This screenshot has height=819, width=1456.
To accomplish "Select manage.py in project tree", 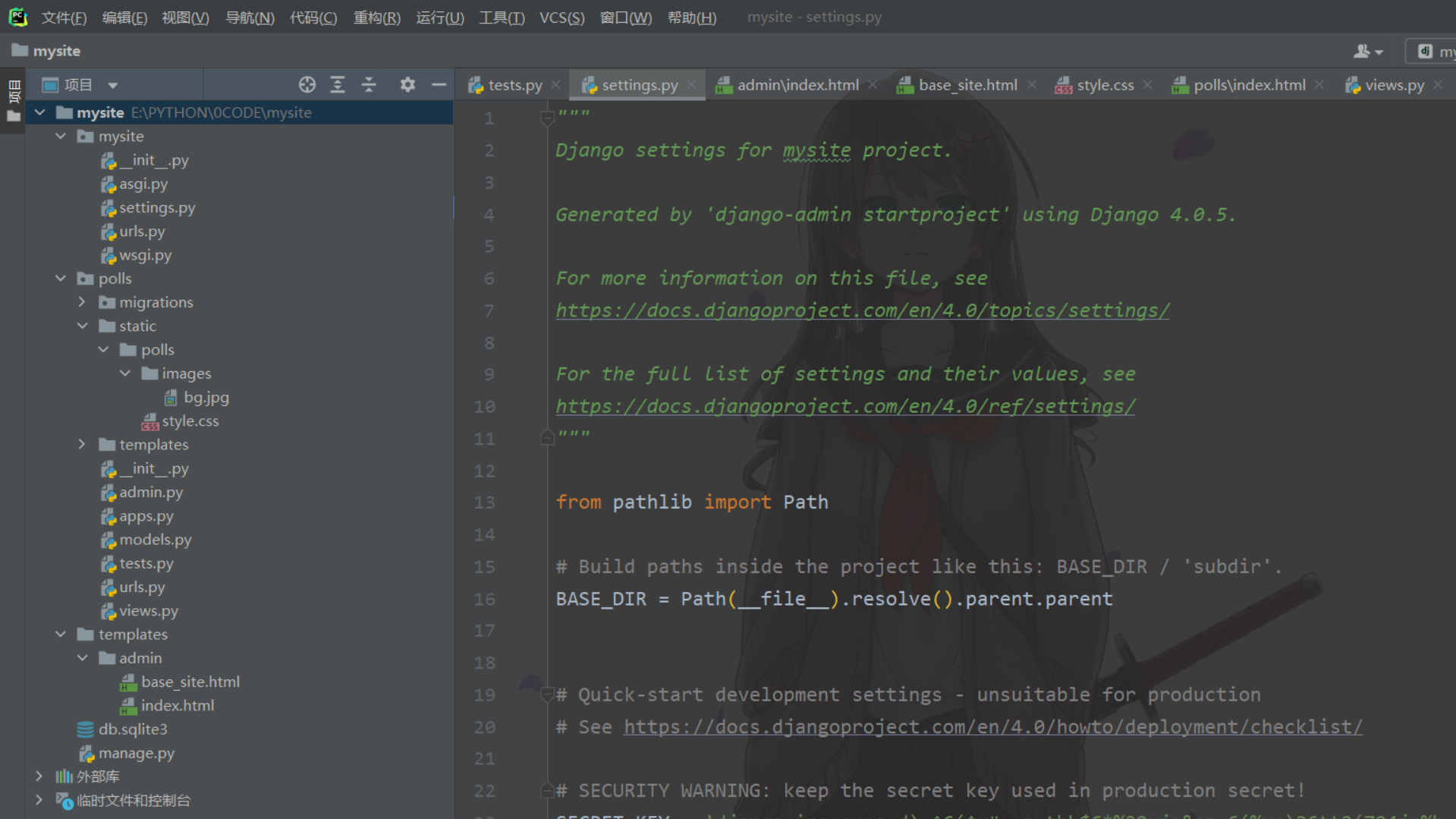I will (136, 753).
